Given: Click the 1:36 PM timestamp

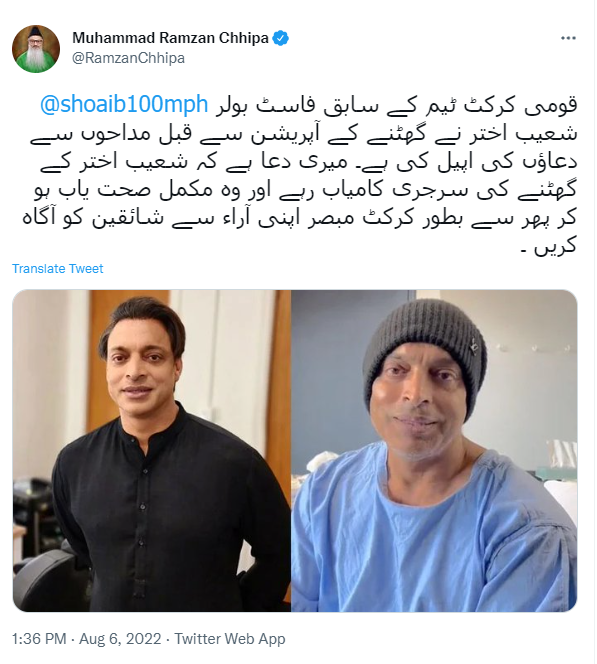Looking at the screenshot, I should 39,639.
